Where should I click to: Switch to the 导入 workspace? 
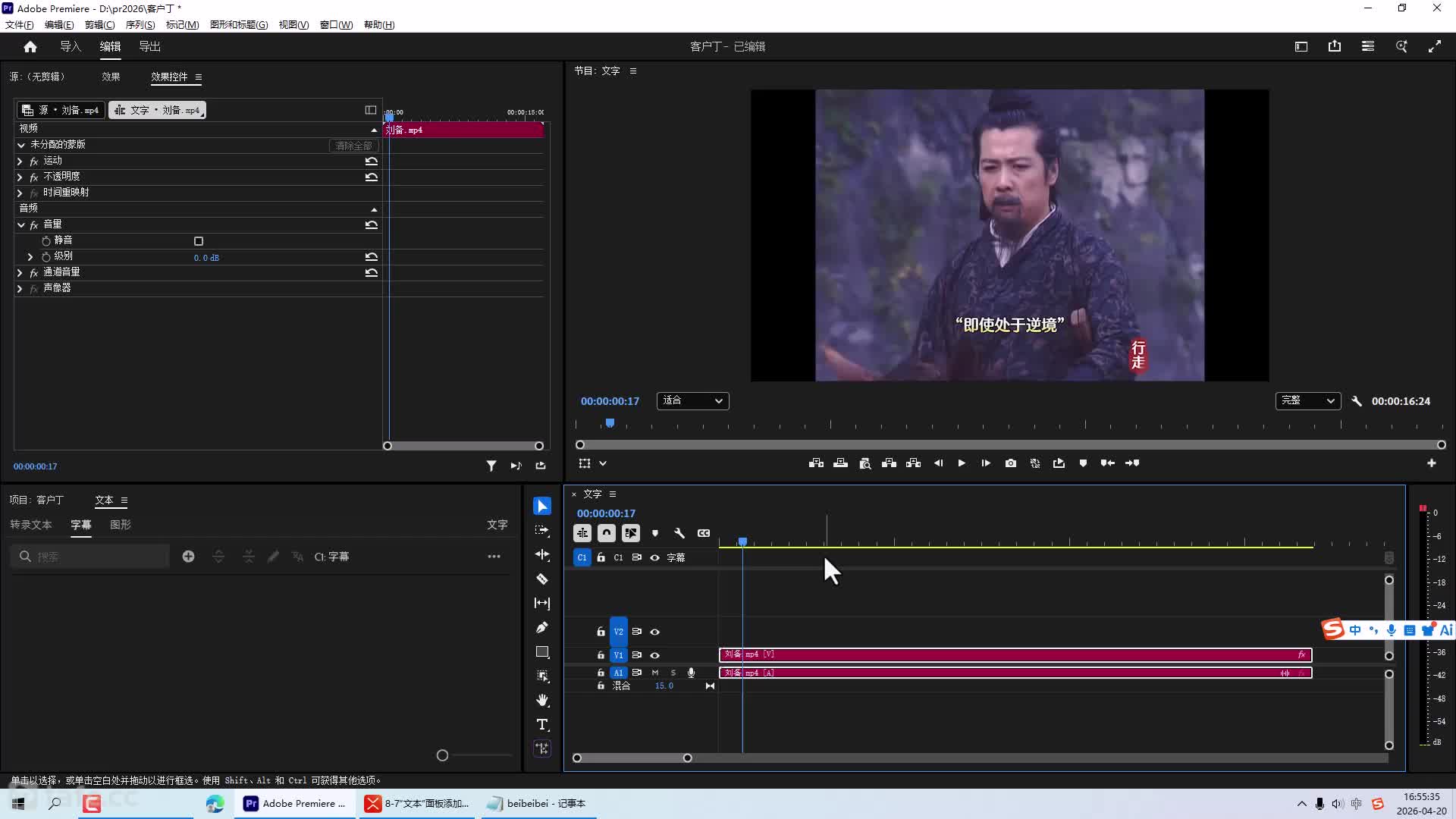71,47
